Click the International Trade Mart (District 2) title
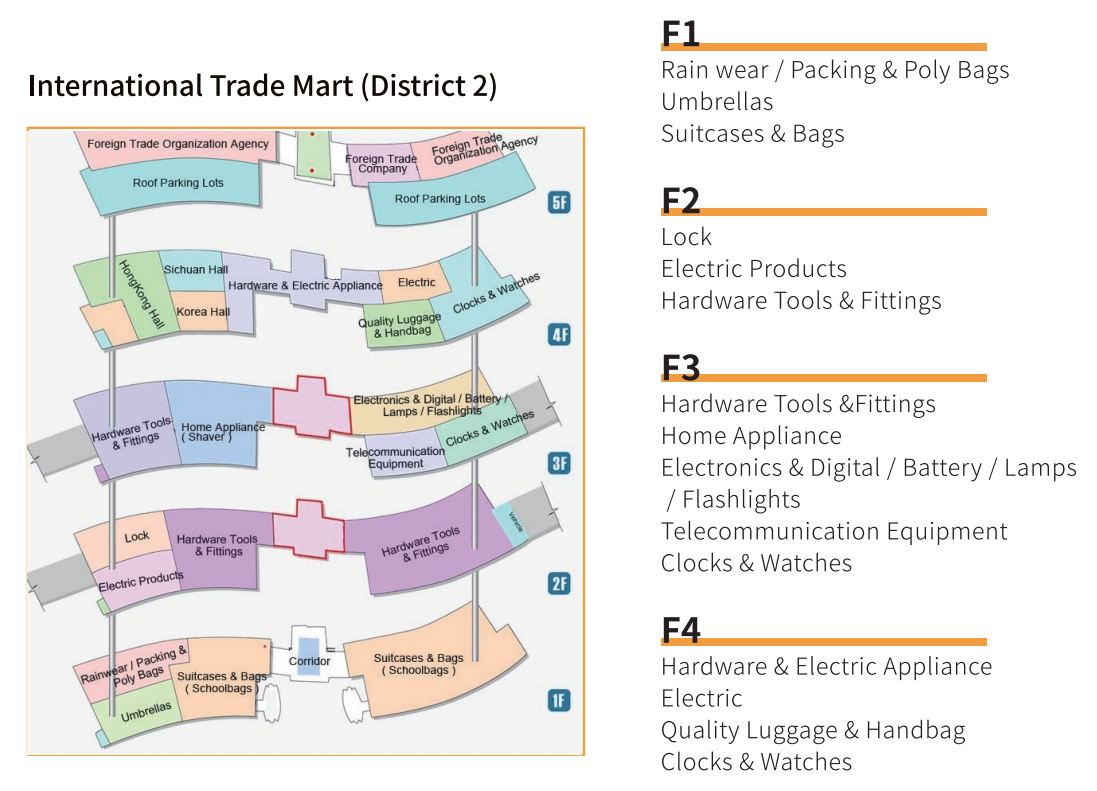The height and width of the screenshot is (791, 1097). [262, 86]
